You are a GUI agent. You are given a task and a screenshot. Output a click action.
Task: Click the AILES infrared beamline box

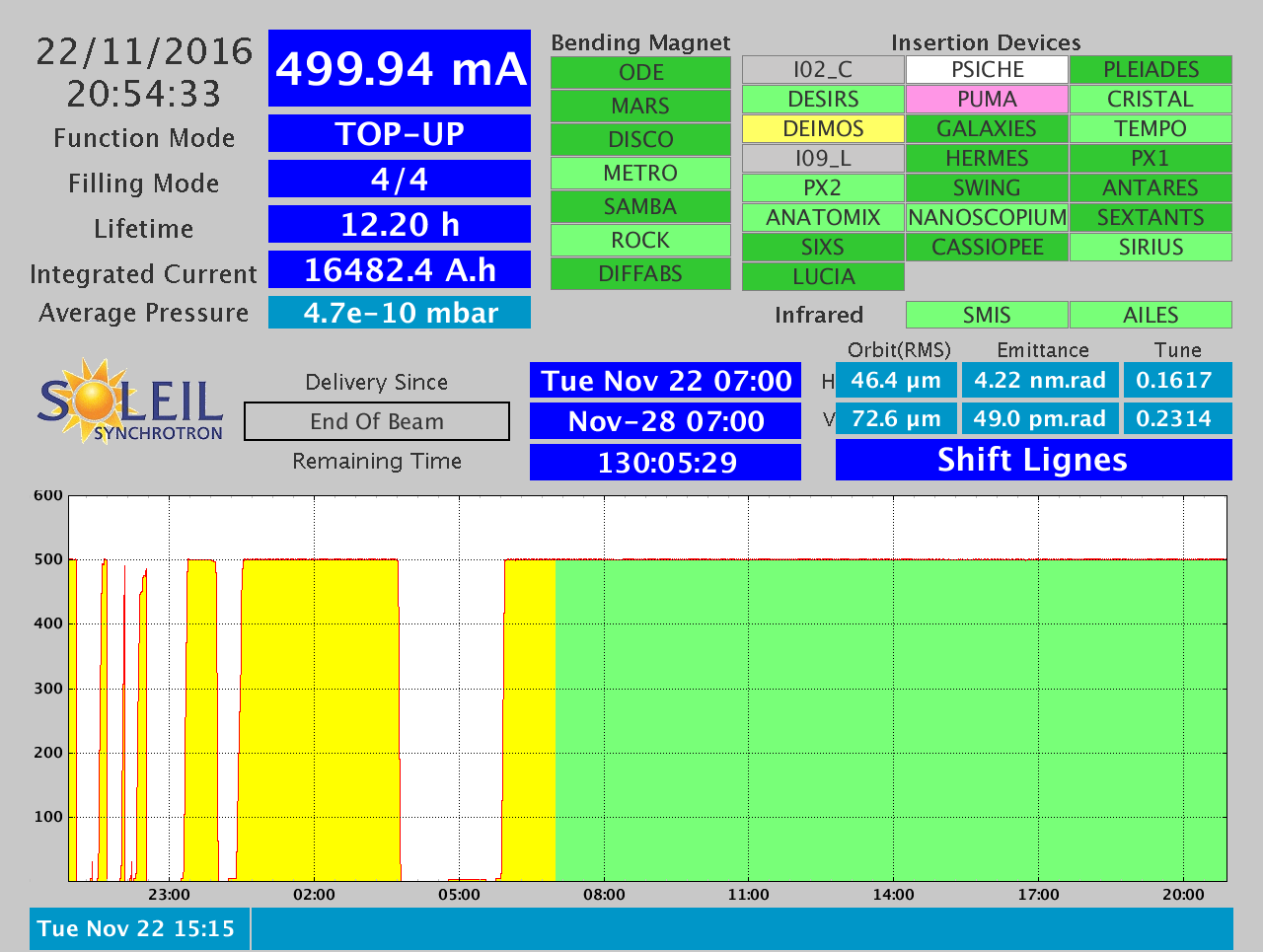(x=1151, y=315)
